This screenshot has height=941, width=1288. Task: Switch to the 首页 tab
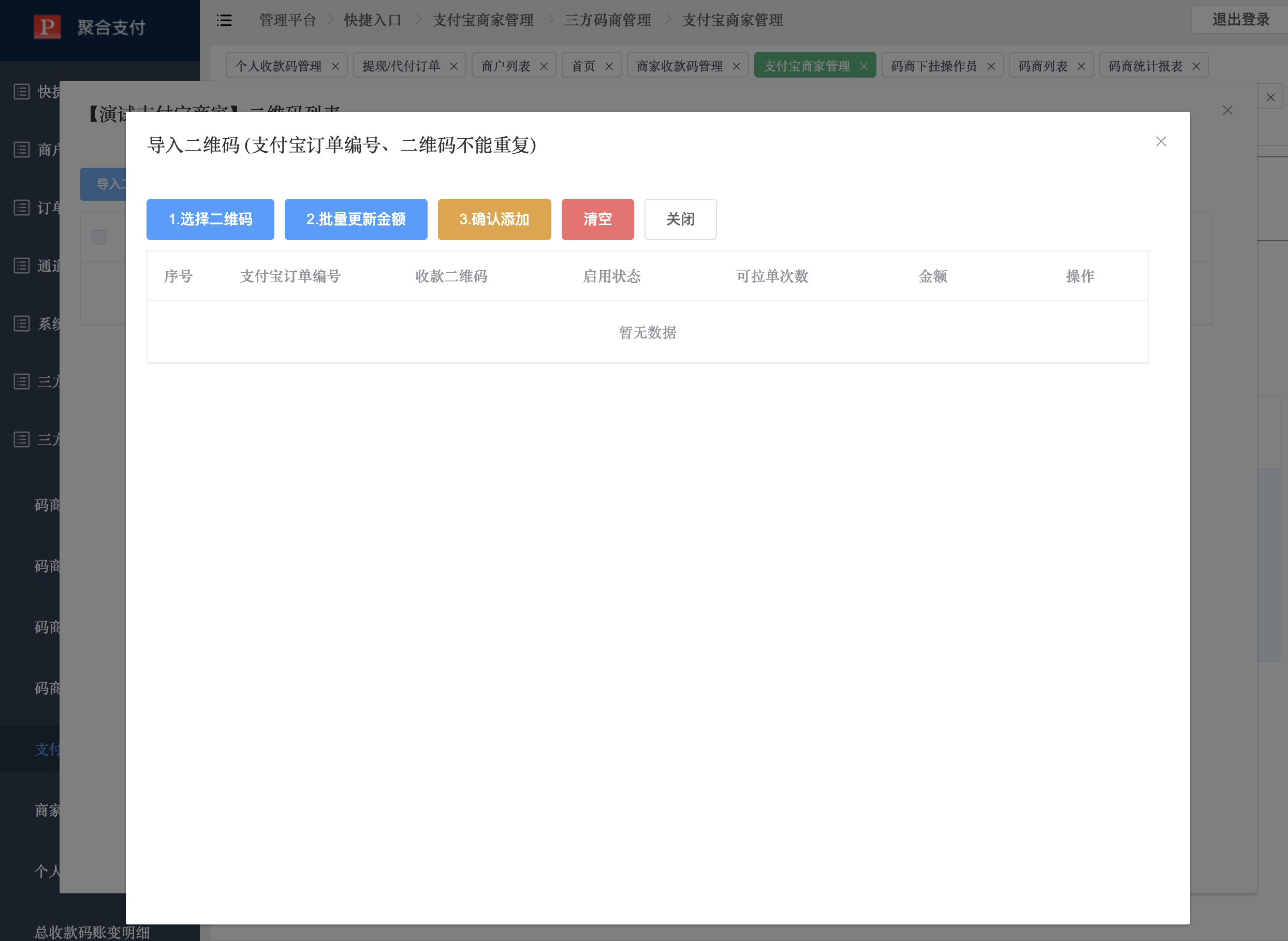point(584,65)
